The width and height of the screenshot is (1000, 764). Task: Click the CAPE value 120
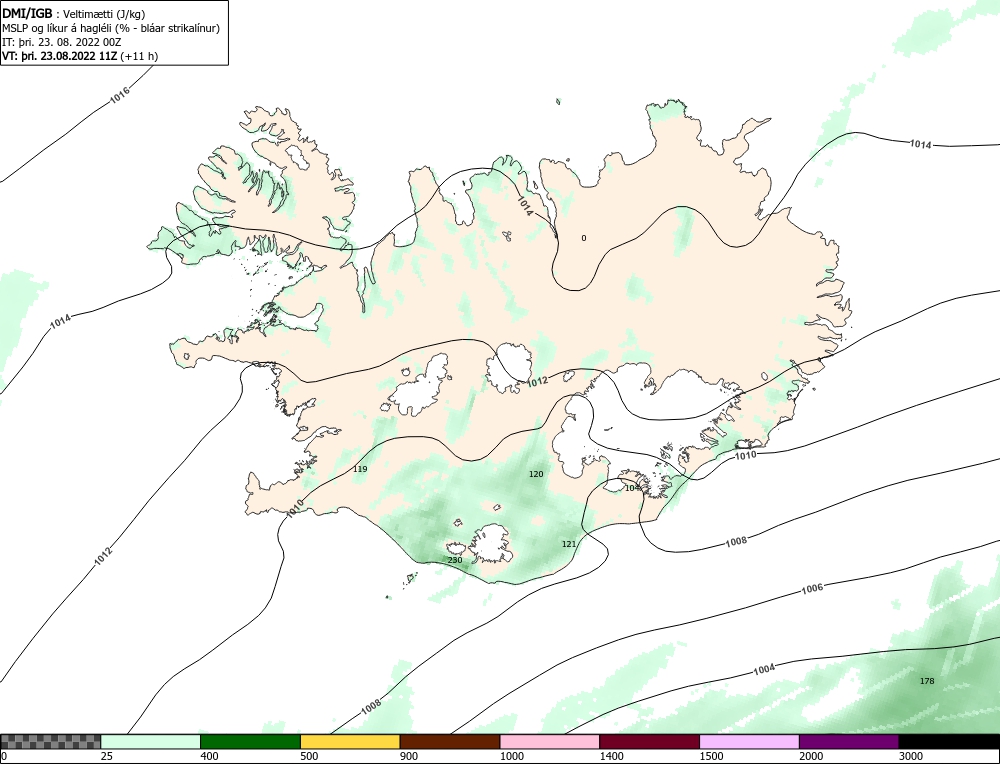(536, 474)
